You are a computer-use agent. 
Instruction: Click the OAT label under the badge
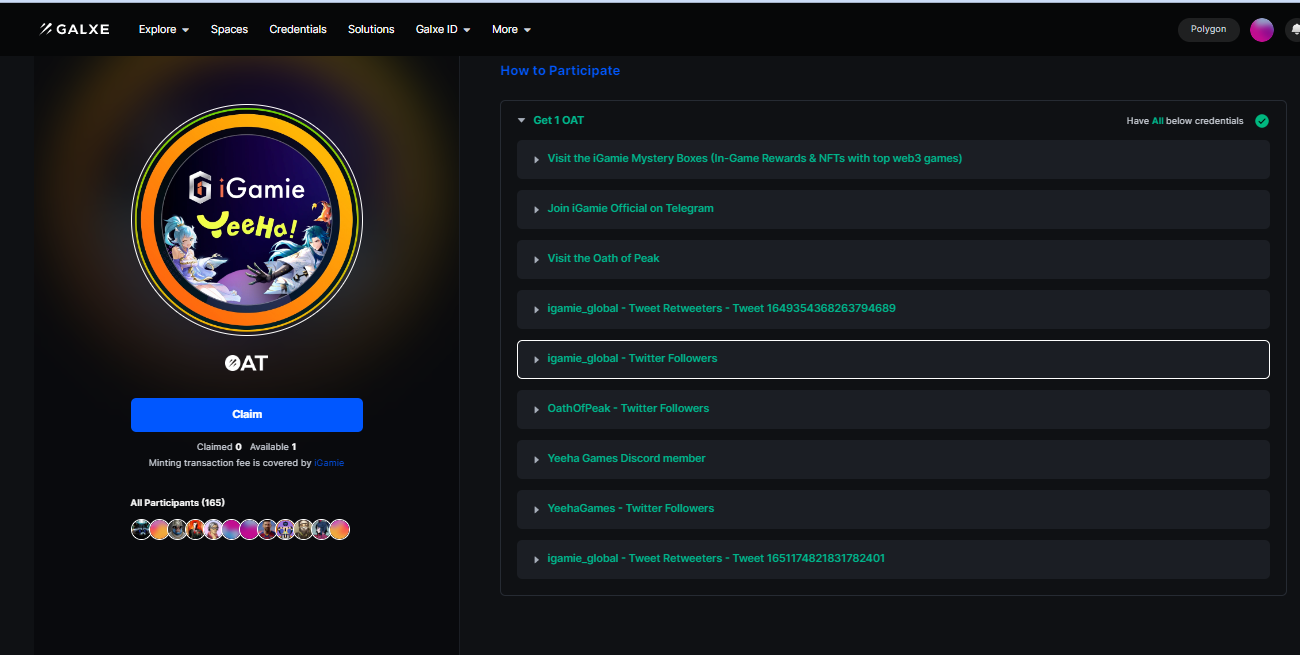click(x=246, y=363)
